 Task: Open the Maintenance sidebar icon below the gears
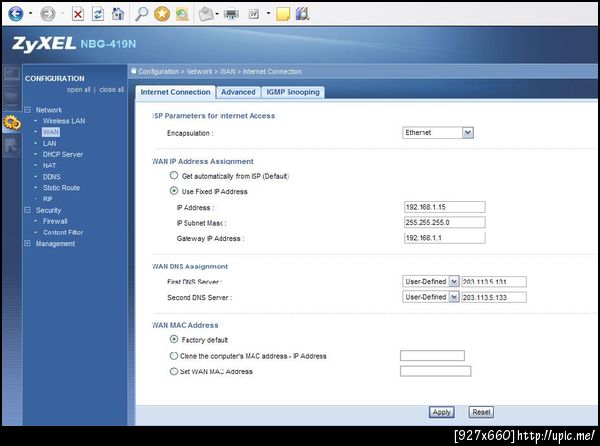click(x=11, y=147)
